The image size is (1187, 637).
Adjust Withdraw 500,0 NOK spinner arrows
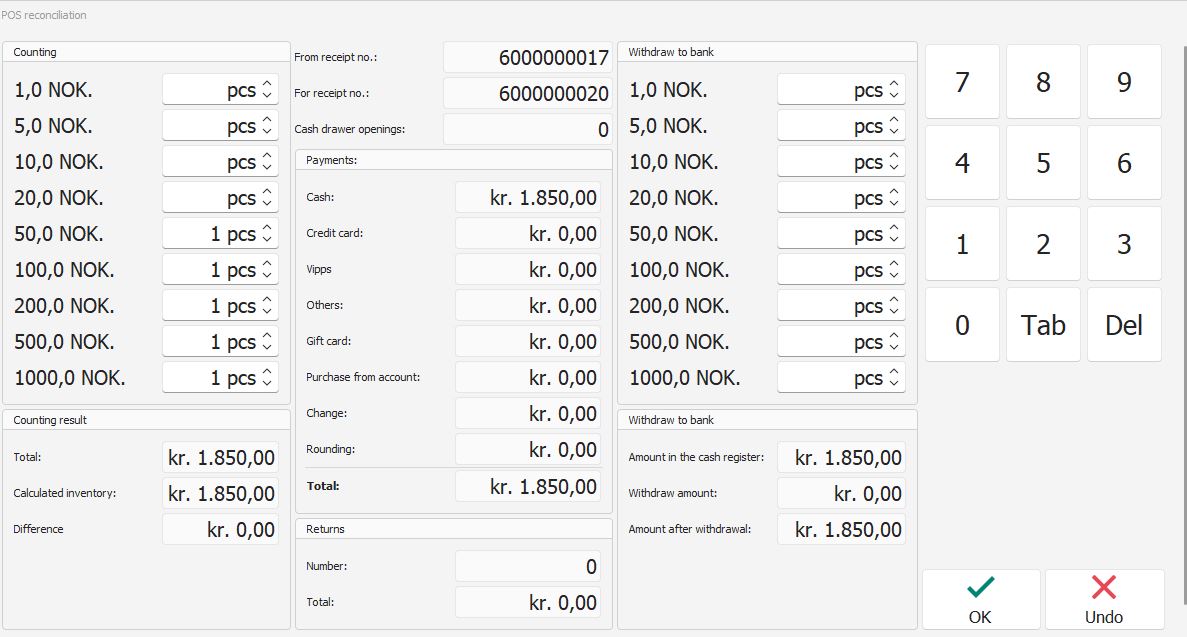(x=894, y=342)
